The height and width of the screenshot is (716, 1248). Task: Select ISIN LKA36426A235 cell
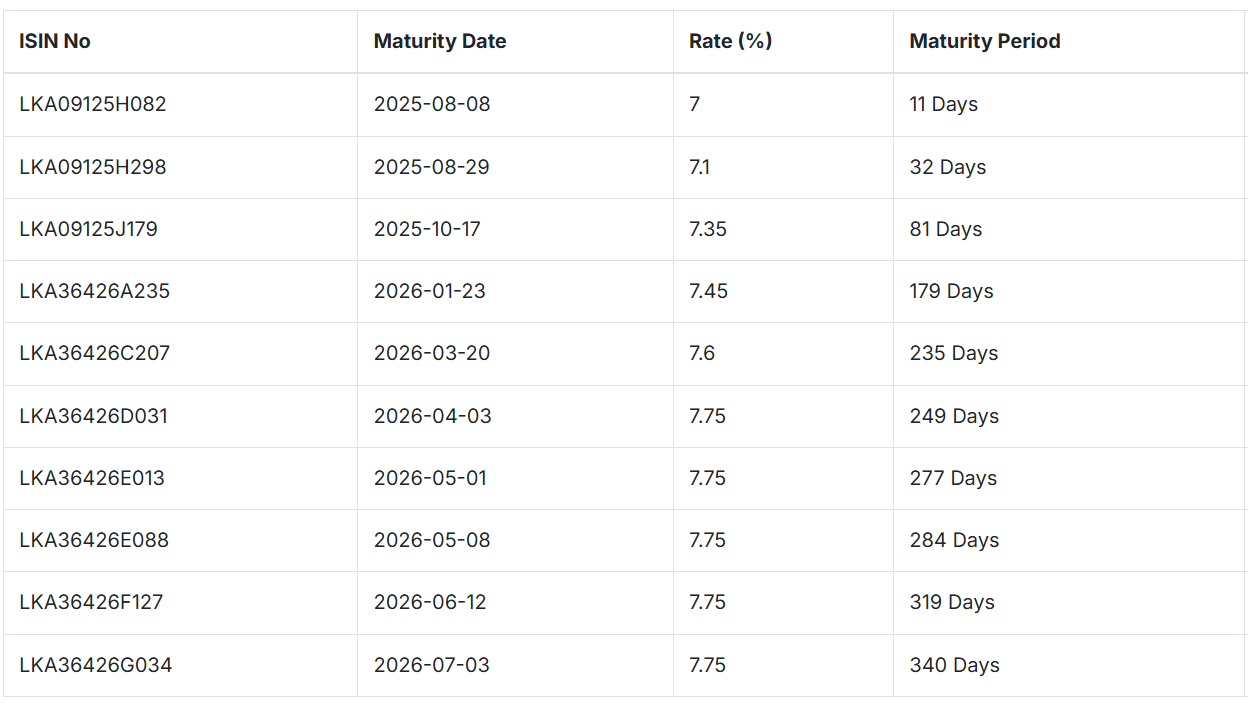(180, 291)
